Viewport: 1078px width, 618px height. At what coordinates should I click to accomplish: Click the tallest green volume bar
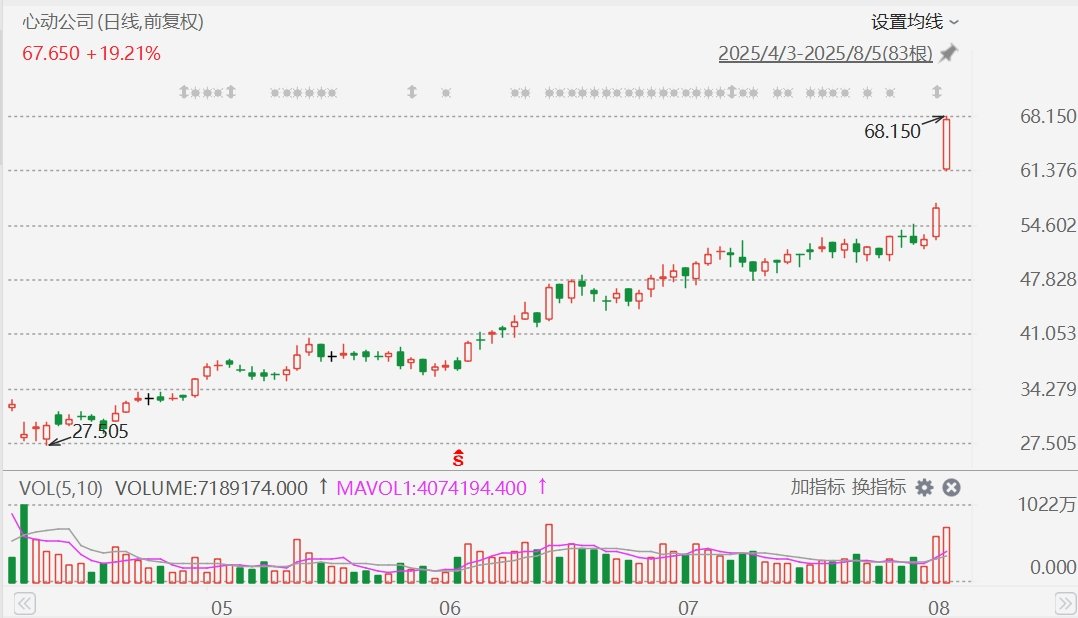click(24, 544)
